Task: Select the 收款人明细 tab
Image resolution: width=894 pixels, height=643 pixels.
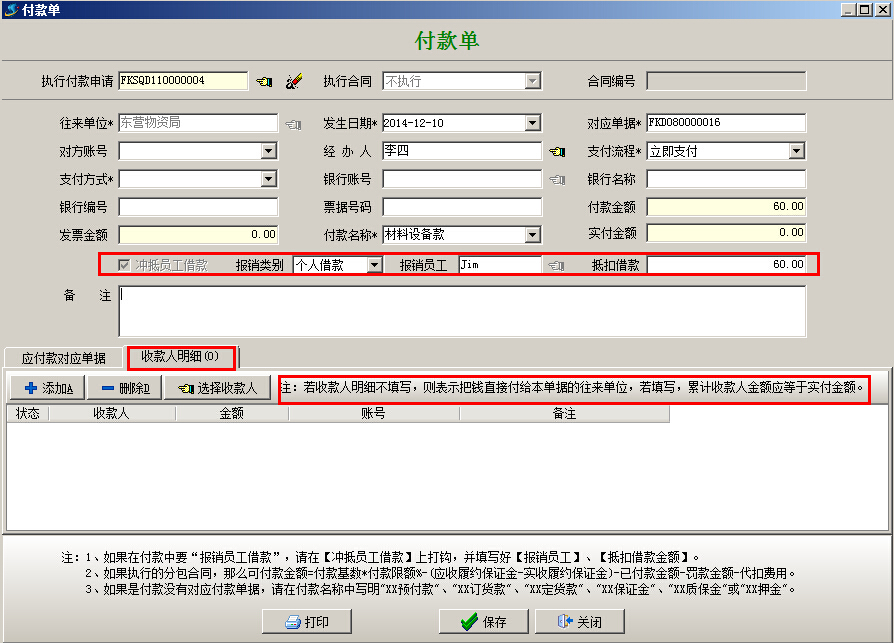Action: click(180, 357)
